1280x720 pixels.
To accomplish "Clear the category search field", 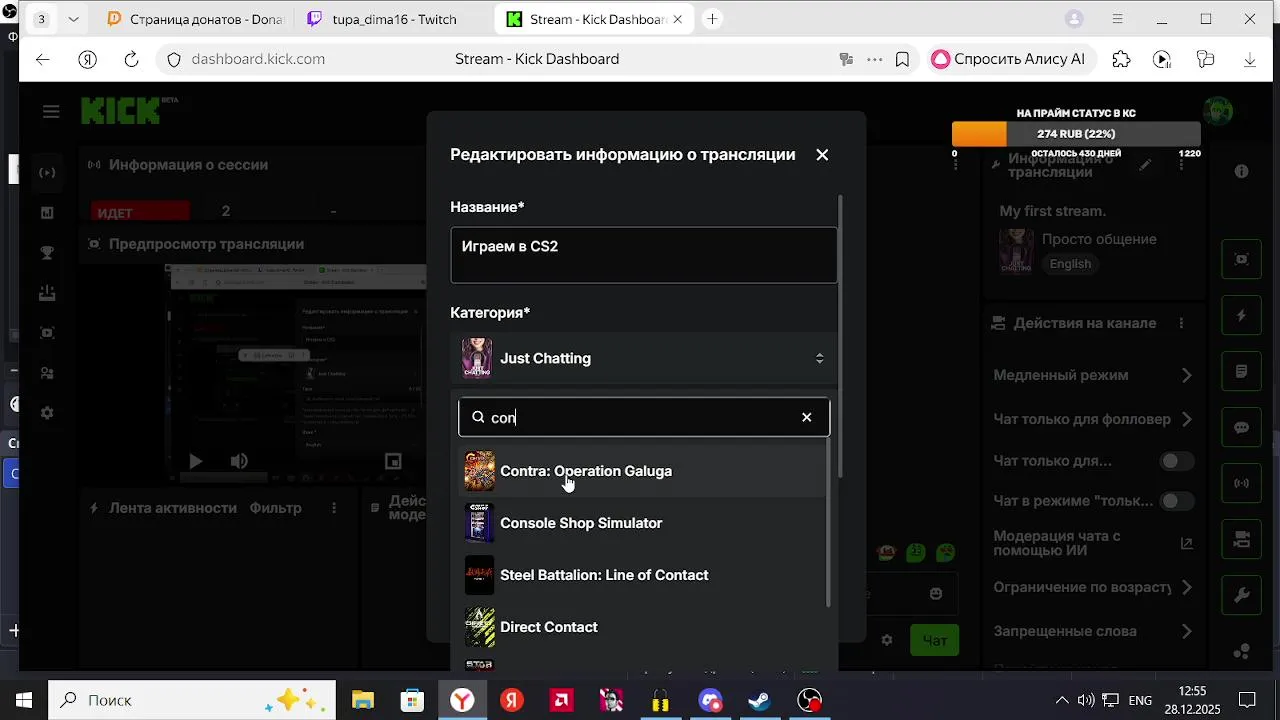I will point(807,417).
